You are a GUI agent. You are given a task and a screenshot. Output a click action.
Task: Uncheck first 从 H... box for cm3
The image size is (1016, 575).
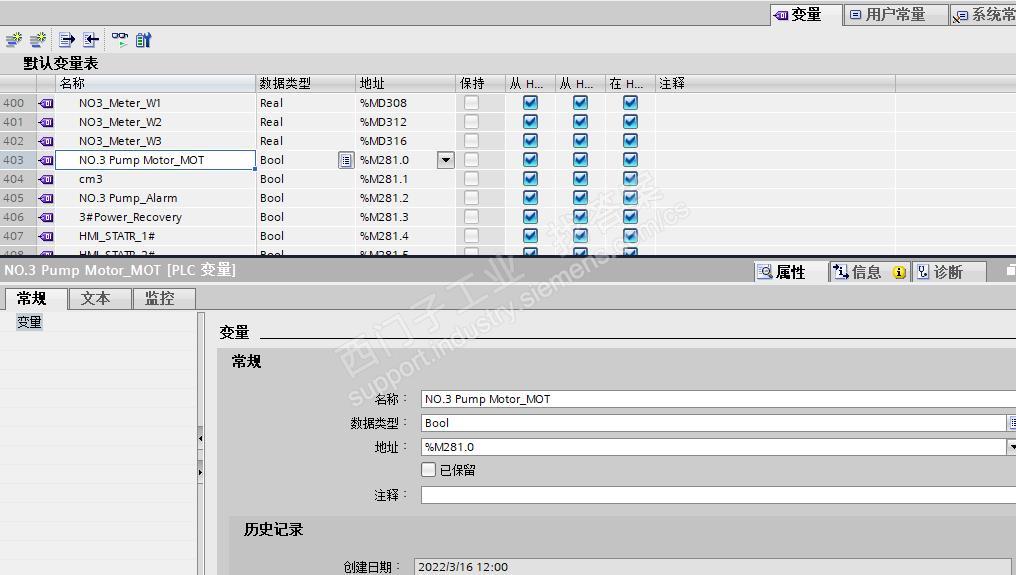[530, 179]
